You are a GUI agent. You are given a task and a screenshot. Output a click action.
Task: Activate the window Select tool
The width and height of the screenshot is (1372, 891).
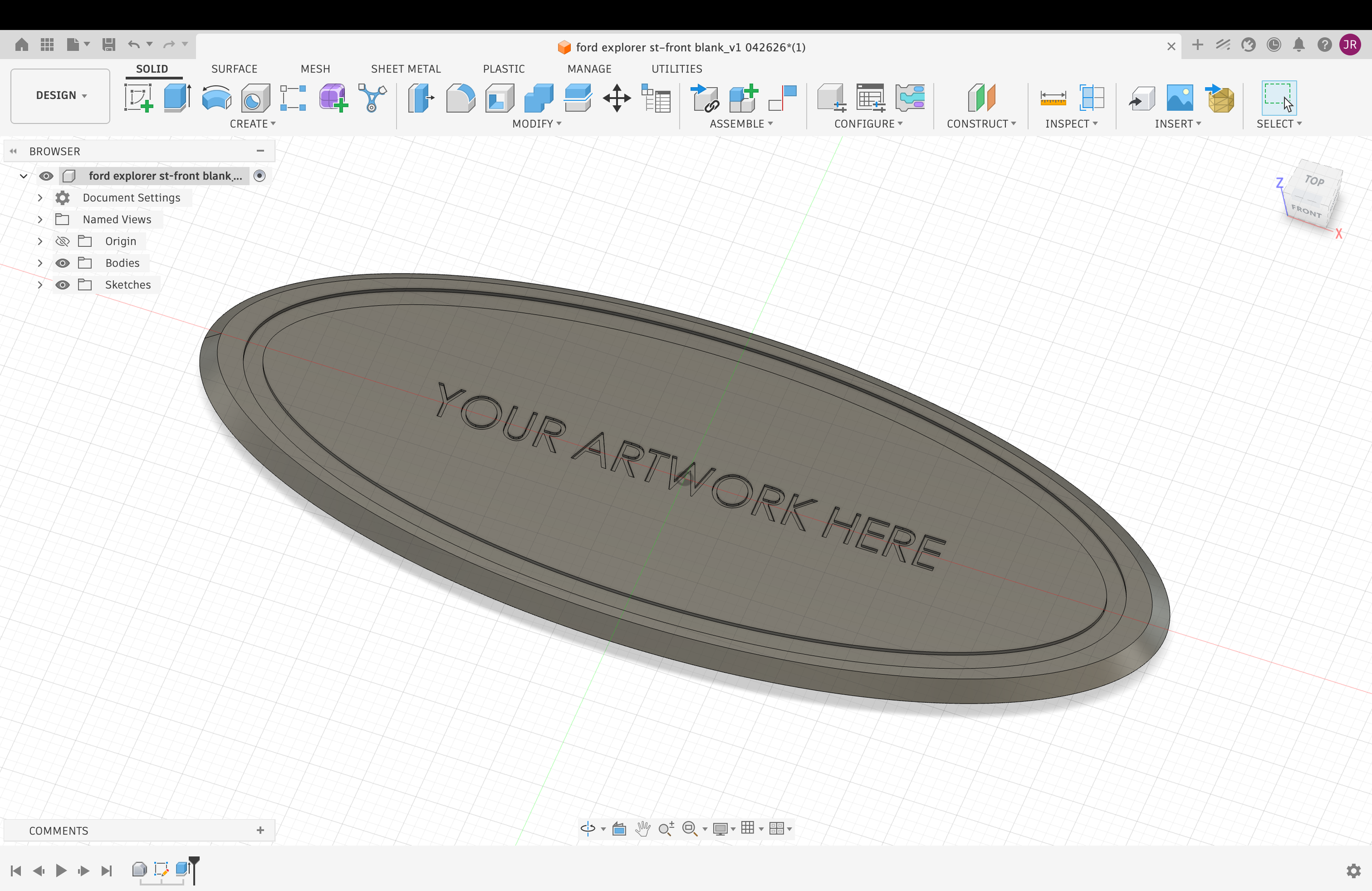[x=1279, y=98]
